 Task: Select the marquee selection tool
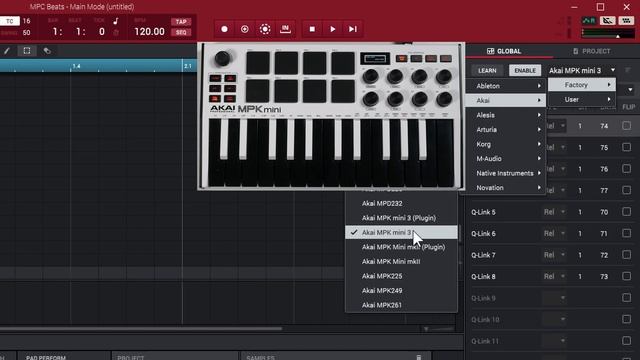pyautogui.click(x=27, y=51)
